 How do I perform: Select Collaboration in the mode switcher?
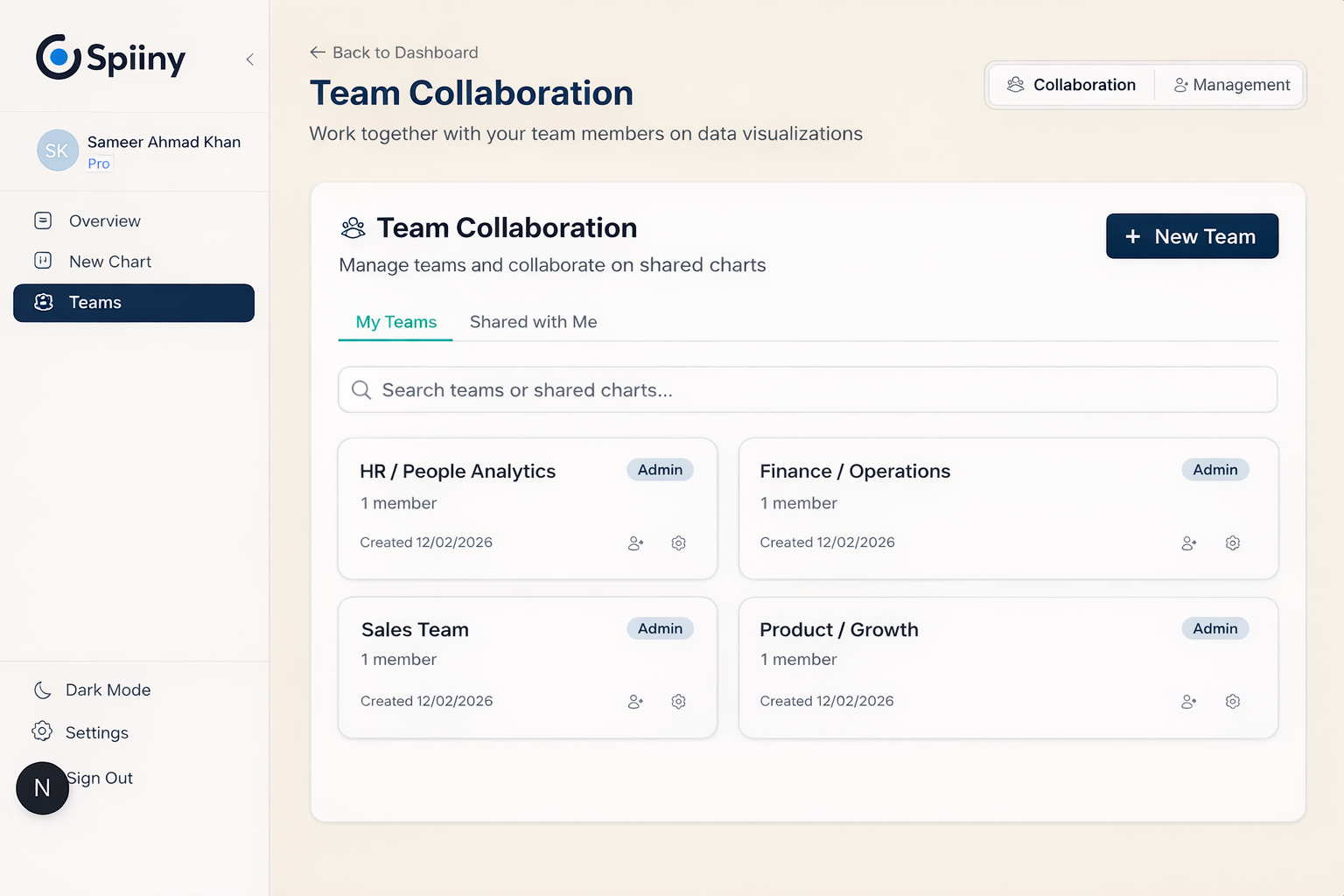point(1071,84)
